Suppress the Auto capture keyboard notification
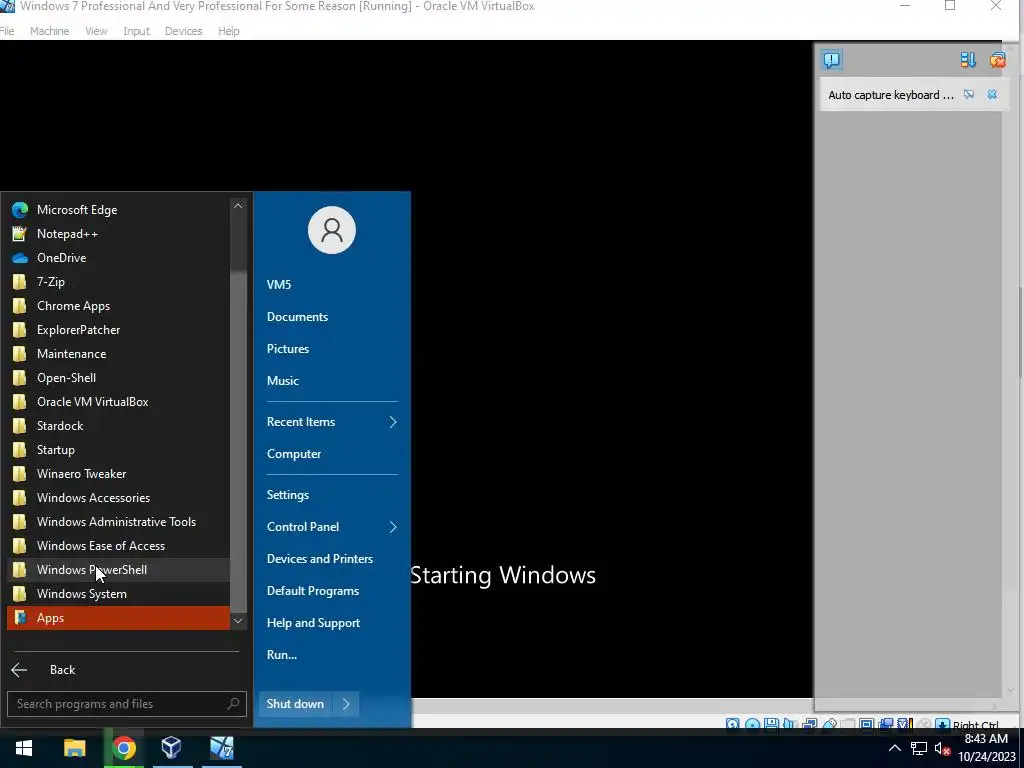This screenshot has width=1024, height=768. pyautogui.click(x=969, y=95)
